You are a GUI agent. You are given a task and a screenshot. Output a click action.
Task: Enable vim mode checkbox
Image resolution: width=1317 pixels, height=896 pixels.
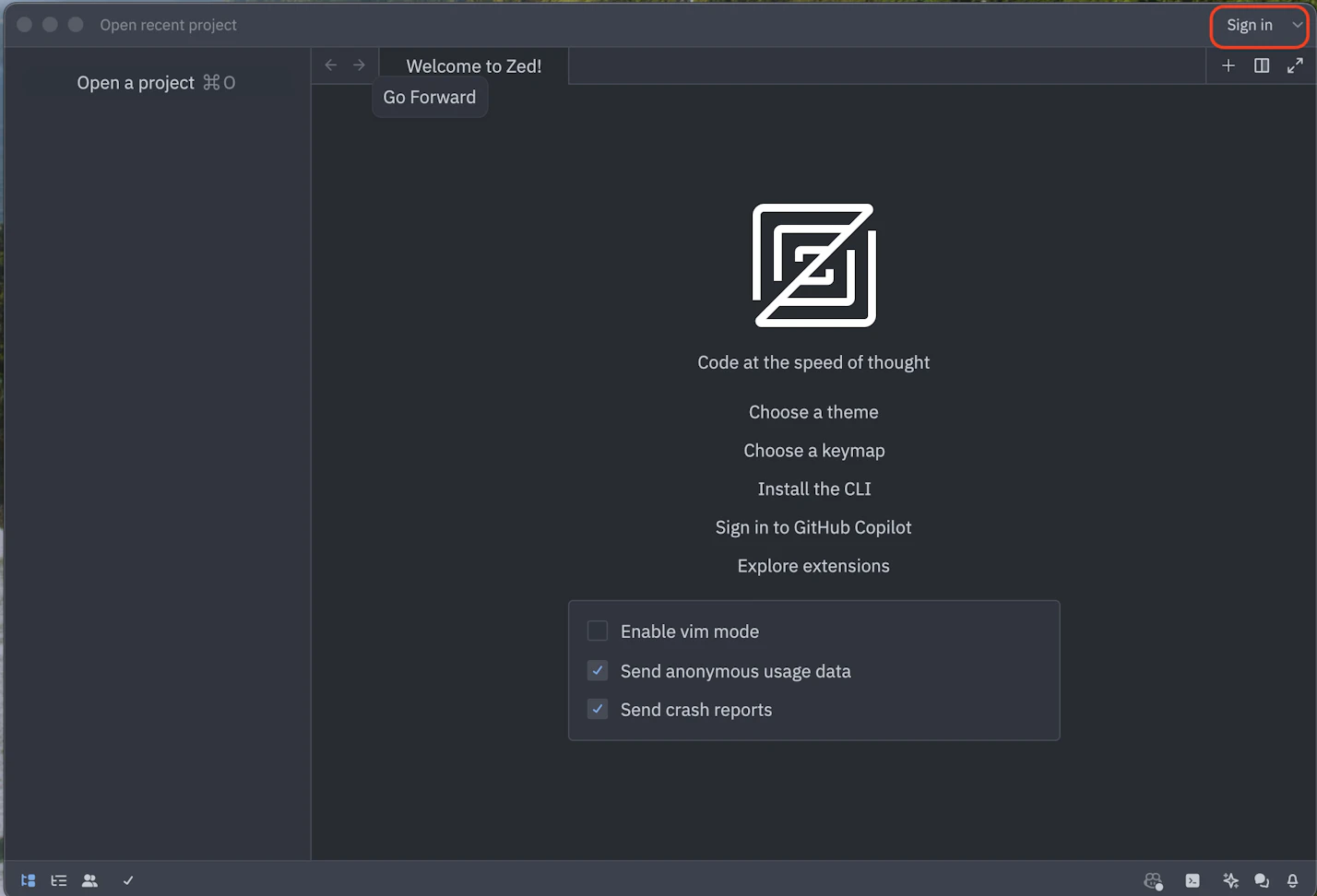coord(598,631)
